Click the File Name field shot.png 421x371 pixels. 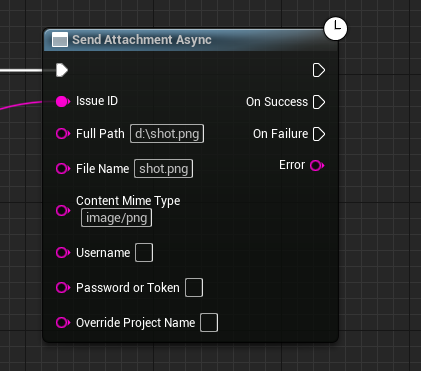point(163,168)
